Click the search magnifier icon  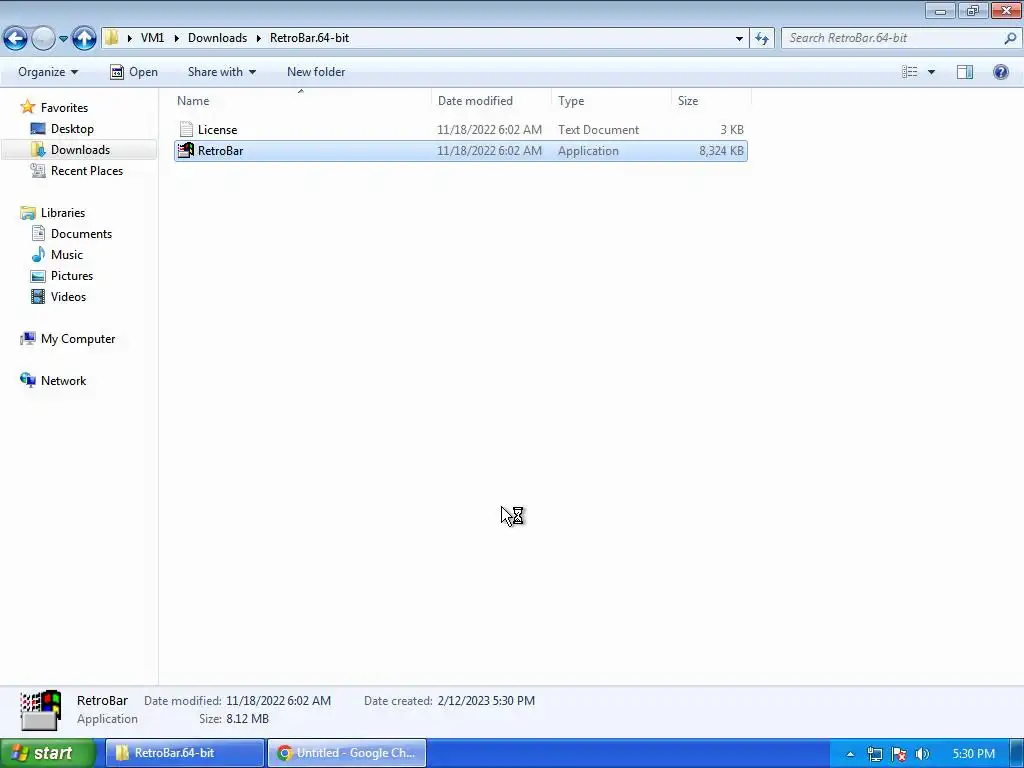point(1010,39)
